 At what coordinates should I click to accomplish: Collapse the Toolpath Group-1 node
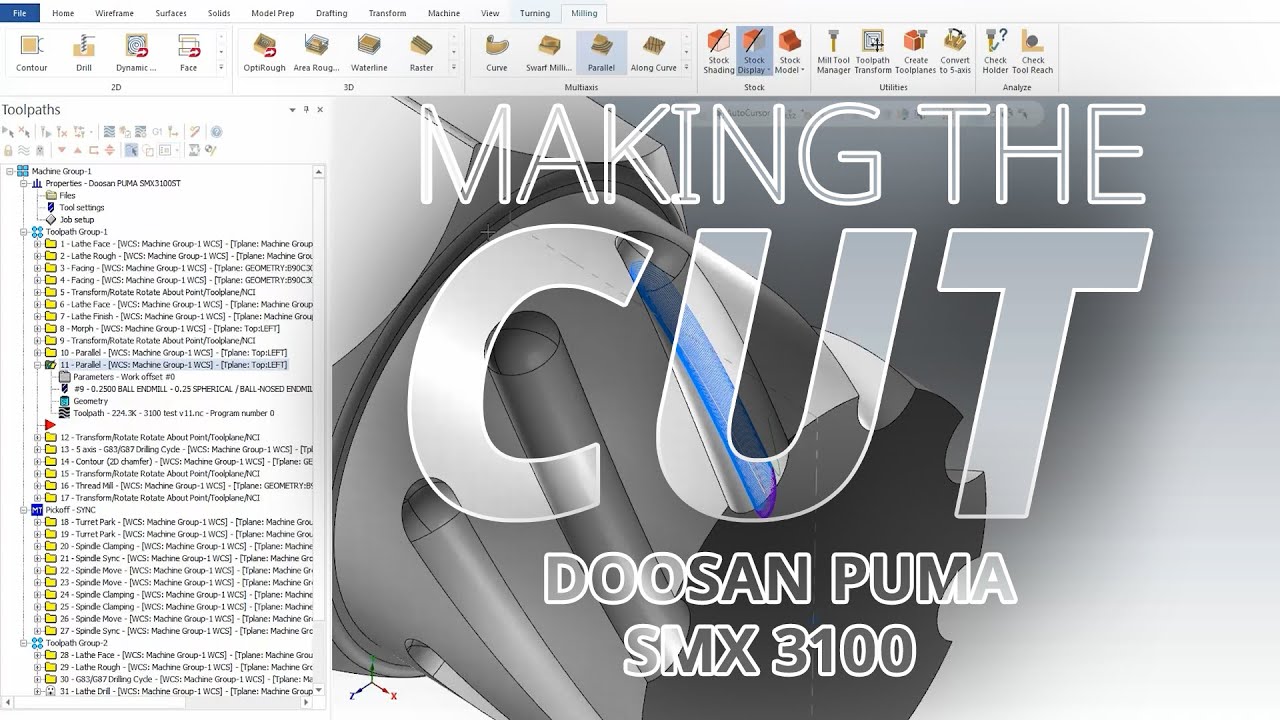(24, 232)
